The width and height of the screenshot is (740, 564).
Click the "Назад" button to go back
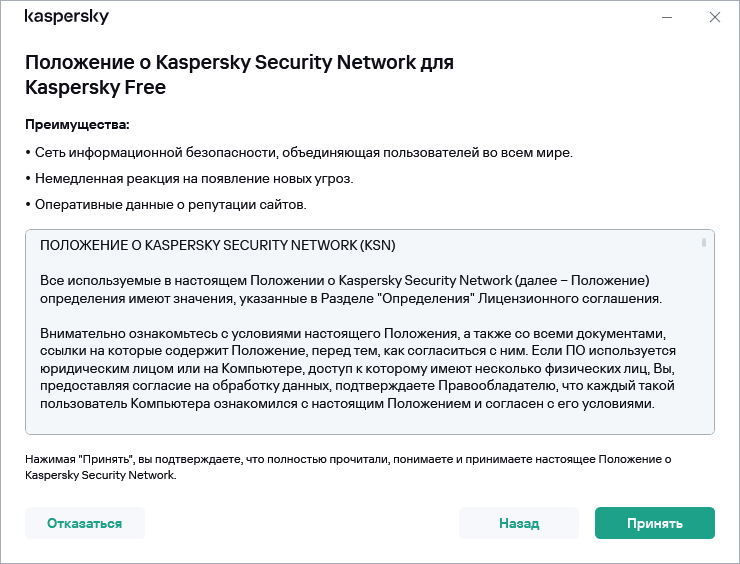(x=519, y=523)
